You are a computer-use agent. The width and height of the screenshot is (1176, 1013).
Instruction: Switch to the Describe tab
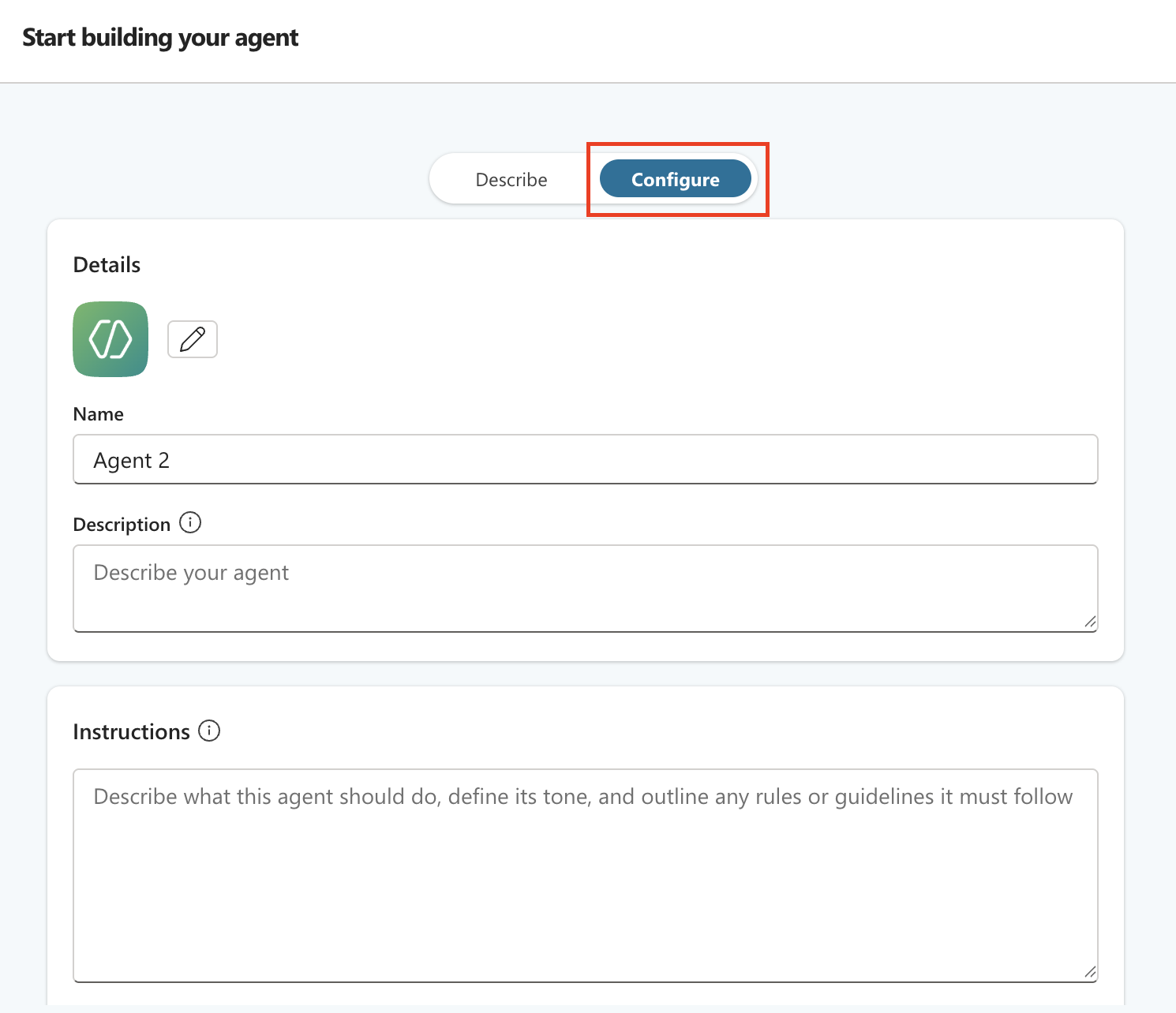(x=511, y=180)
